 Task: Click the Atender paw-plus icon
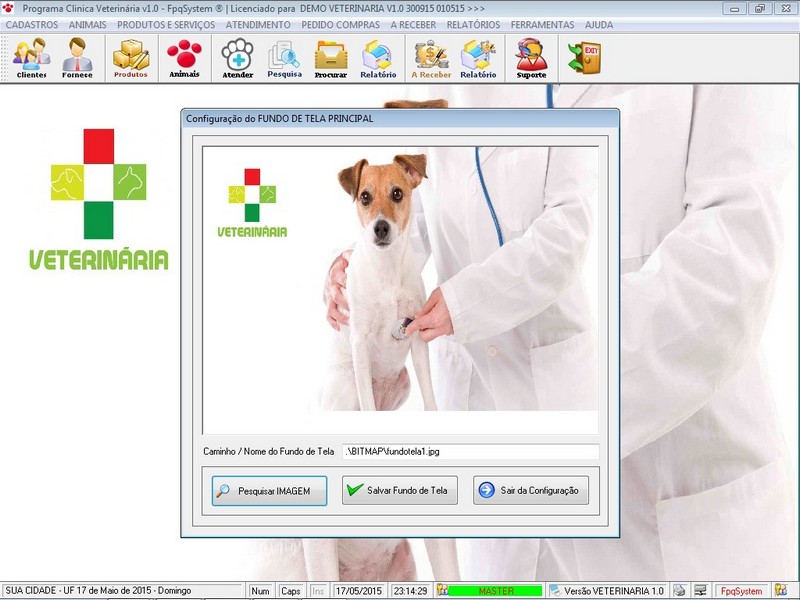238,58
